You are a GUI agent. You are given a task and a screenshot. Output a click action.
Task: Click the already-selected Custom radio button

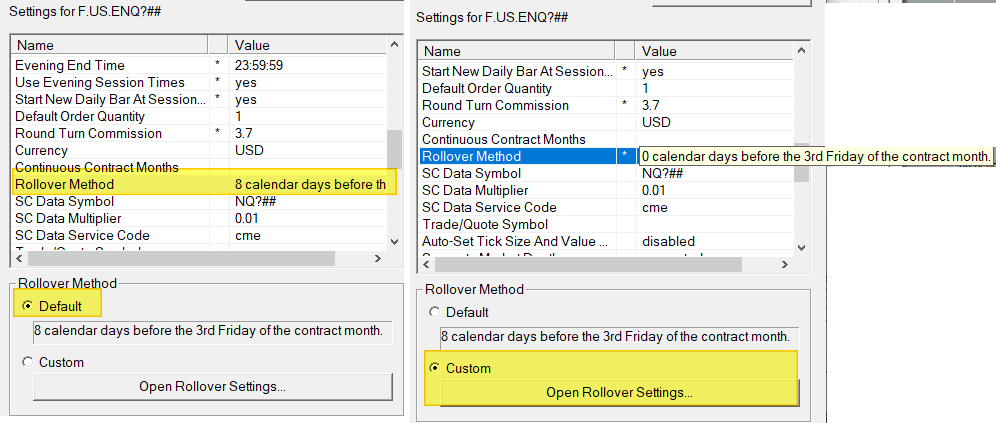point(434,368)
